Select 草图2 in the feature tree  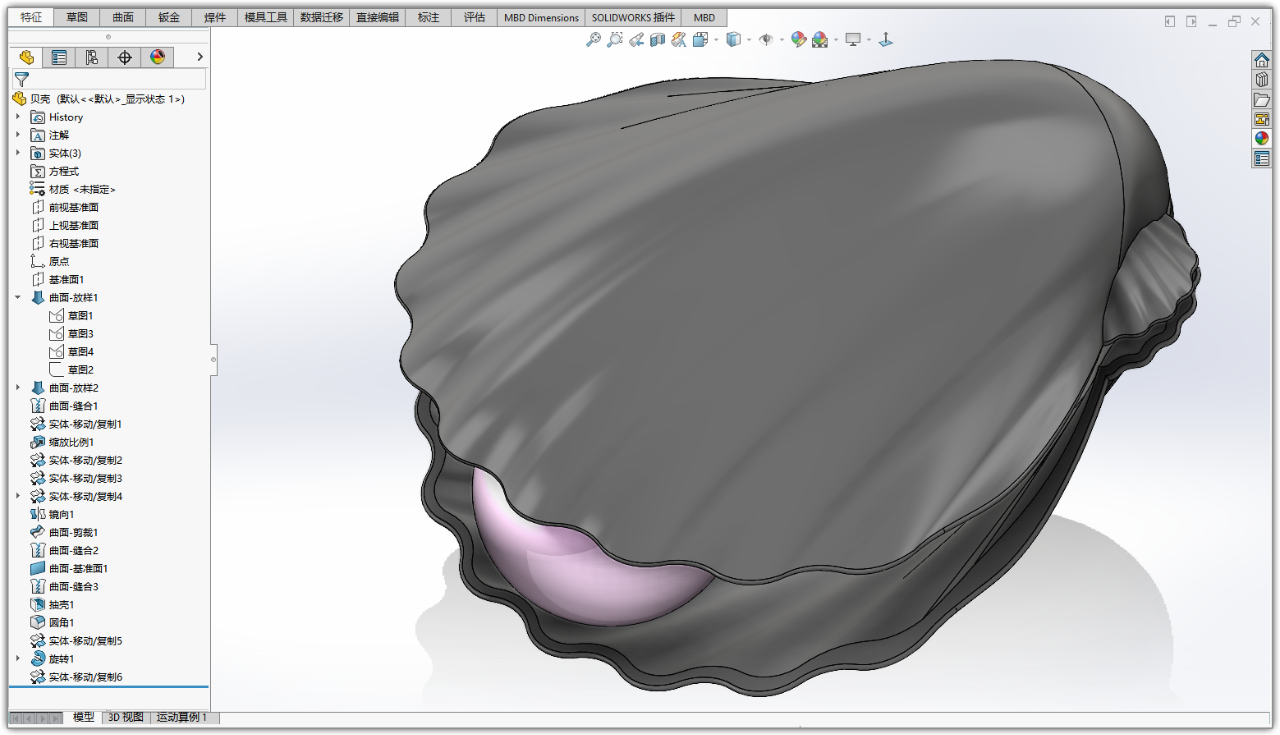tap(81, 369)
